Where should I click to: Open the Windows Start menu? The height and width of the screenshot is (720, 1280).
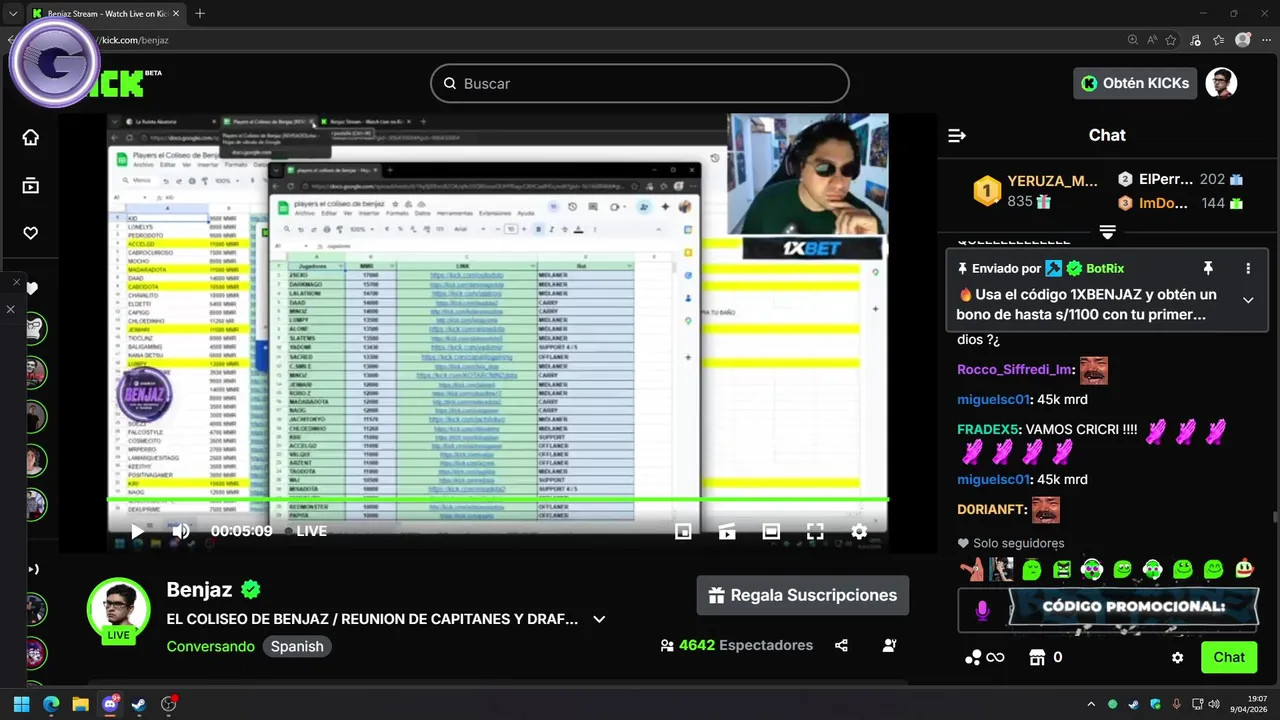[21, 704]
